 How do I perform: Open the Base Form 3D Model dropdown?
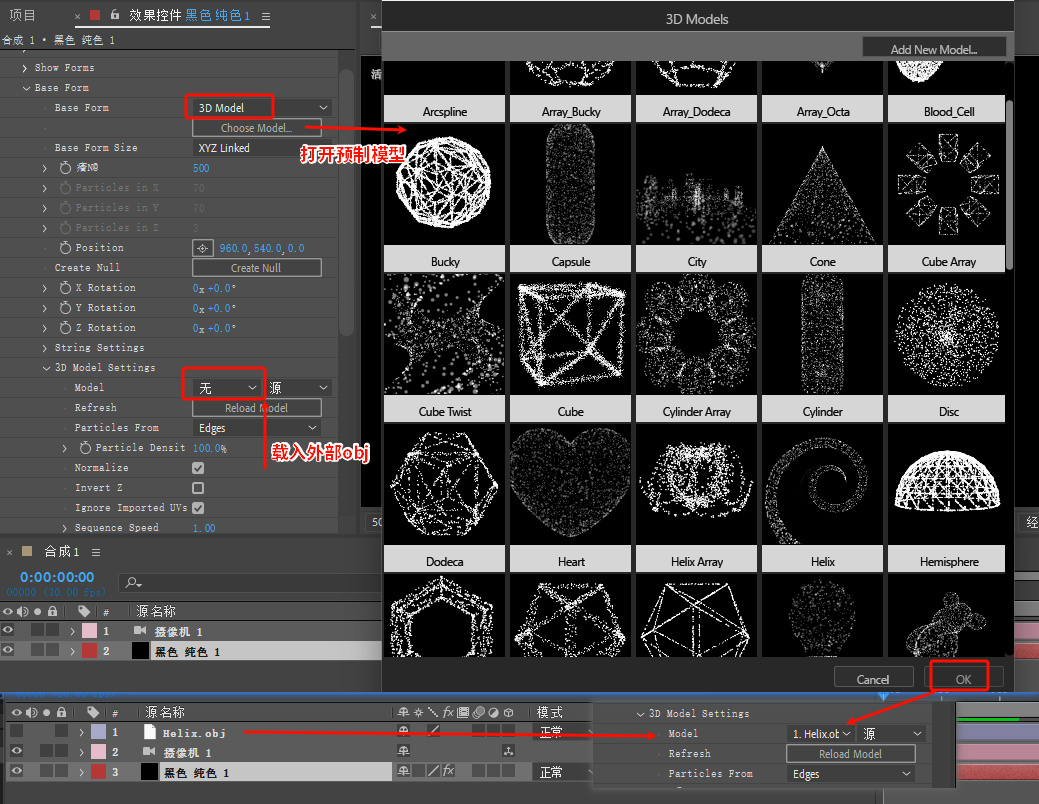coord(261,107)
